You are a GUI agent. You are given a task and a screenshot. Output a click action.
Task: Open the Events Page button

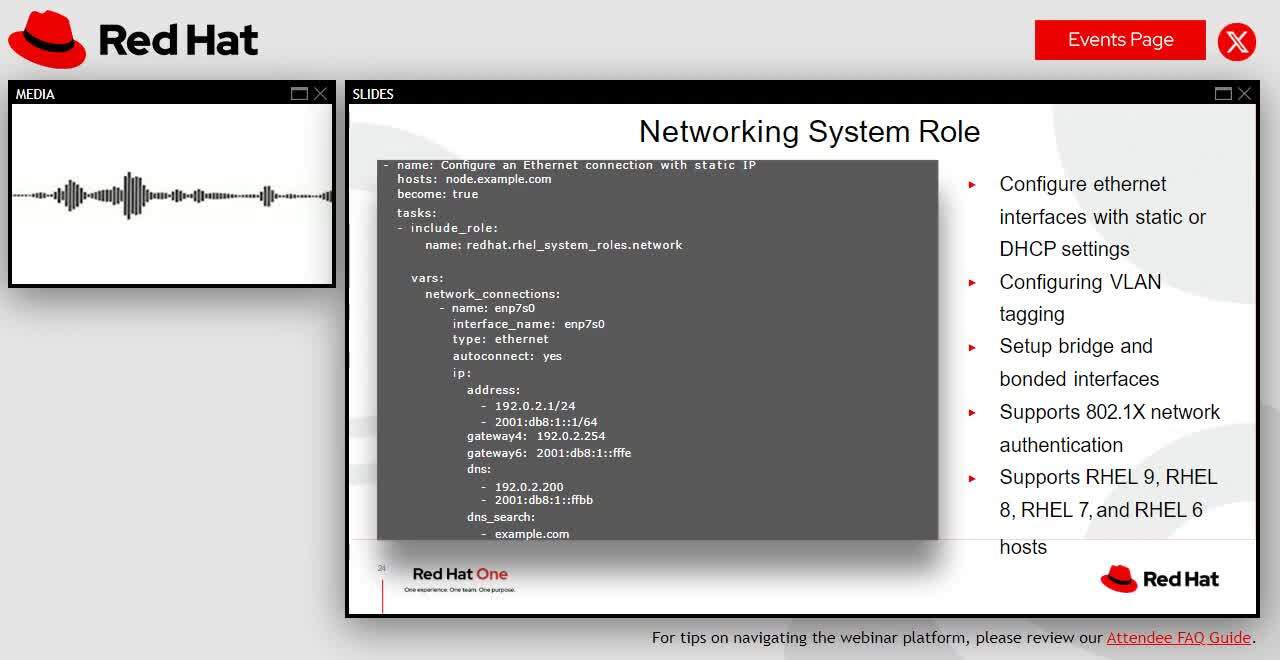pyautogui.click(x=1120, y=40)
